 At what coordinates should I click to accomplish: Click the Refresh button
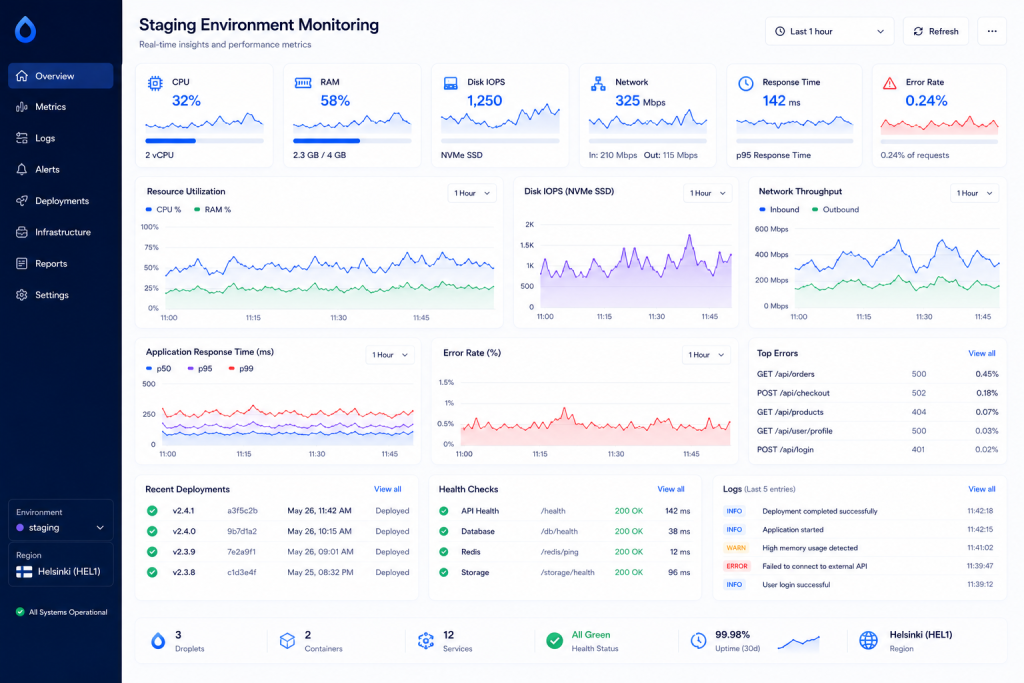936,31
